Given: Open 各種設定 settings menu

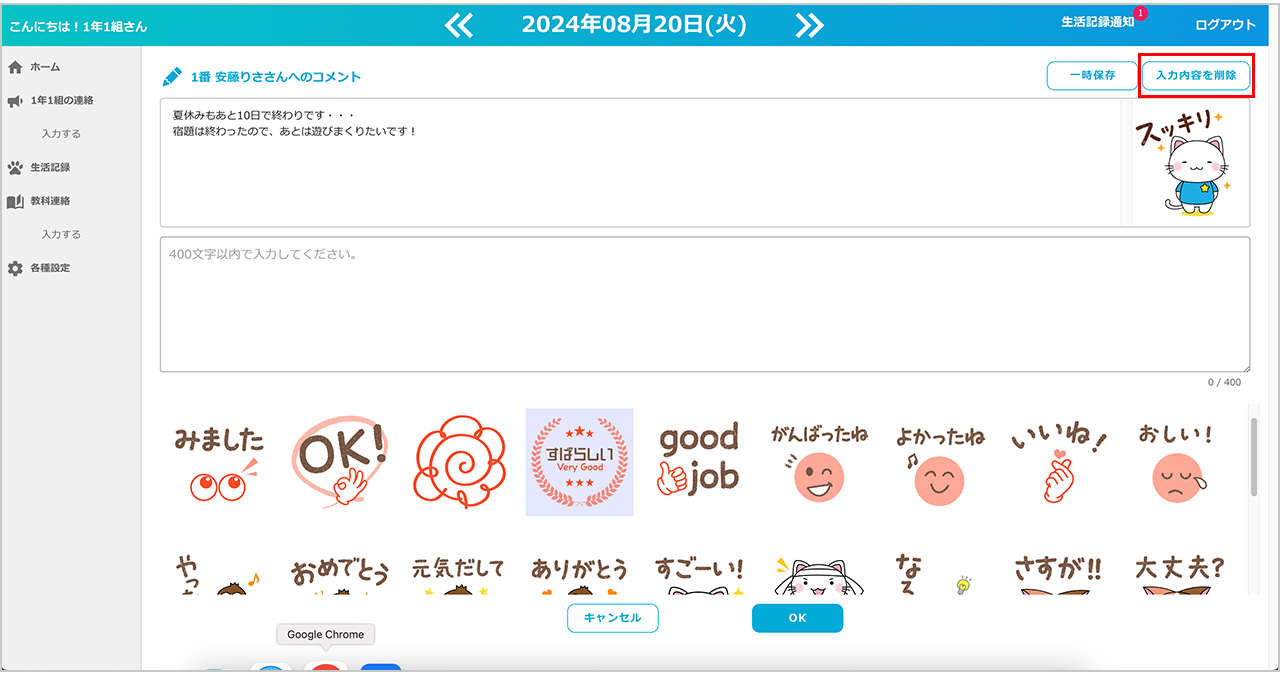Looking at the screenshot, I should point(50,268).
